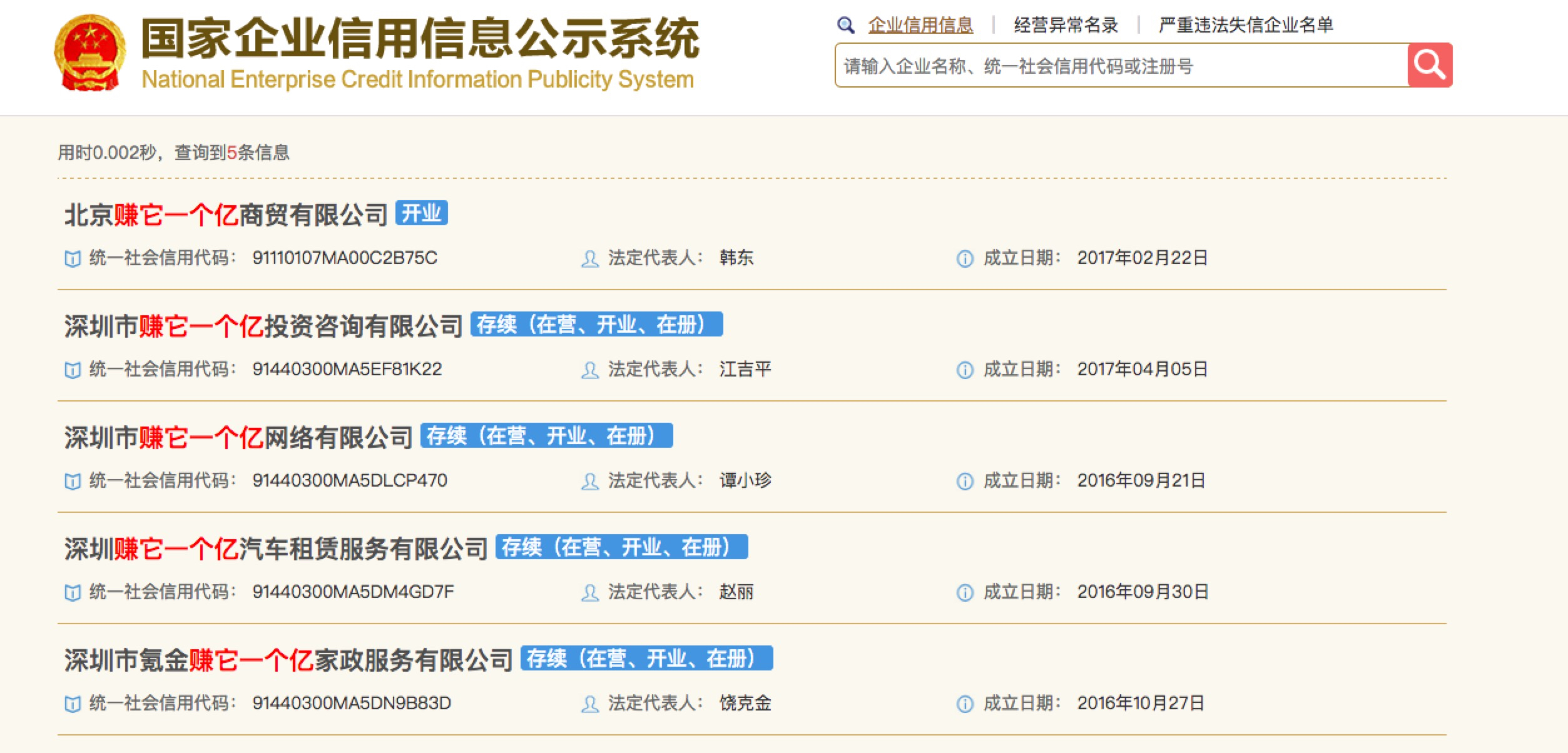The image size is (1568, 753).
Task: Click the 存续 badge of 投资咨询有限公司
Action: point(596,324)
